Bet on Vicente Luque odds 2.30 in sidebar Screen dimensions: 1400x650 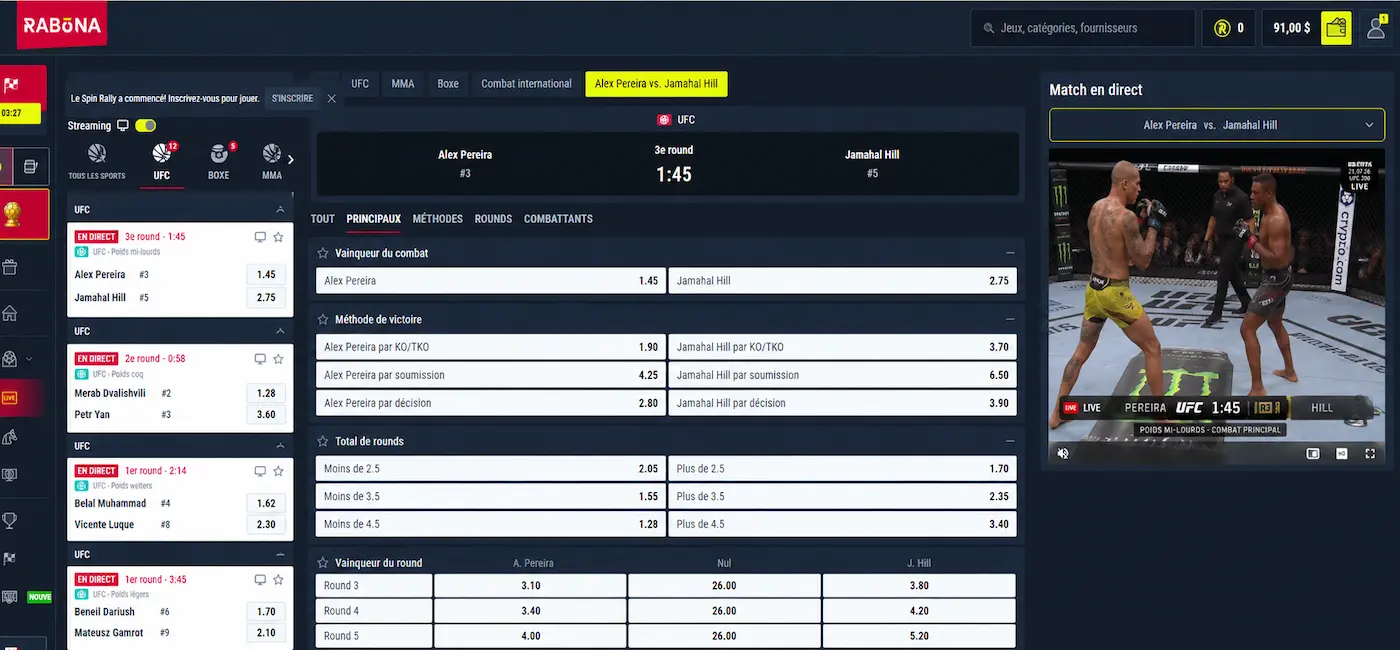coord(266,524)
